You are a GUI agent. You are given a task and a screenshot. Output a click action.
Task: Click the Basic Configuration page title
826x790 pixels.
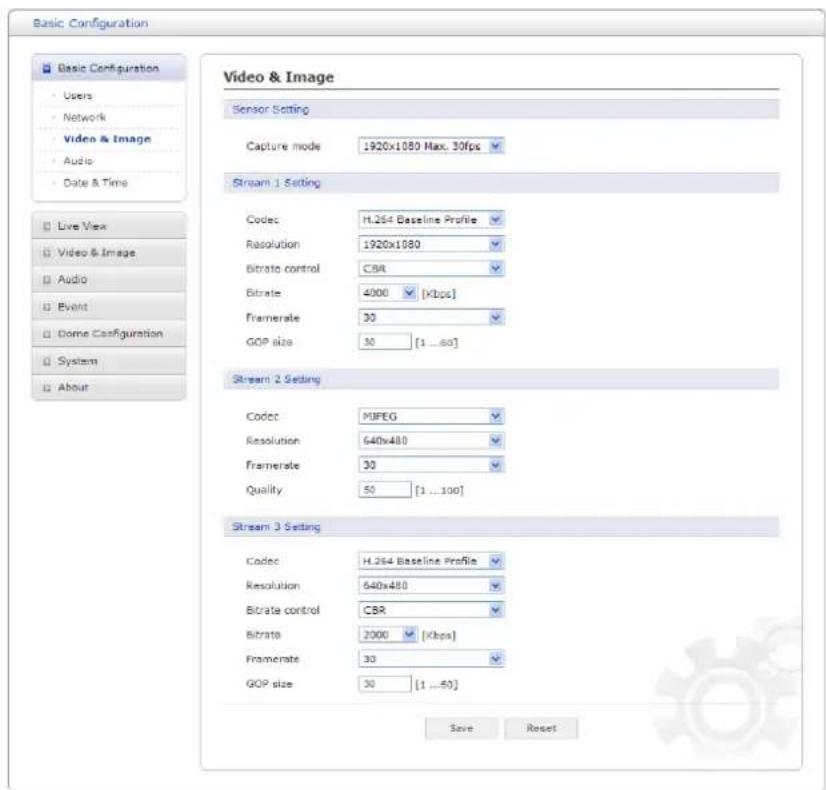tap(91, 24)
